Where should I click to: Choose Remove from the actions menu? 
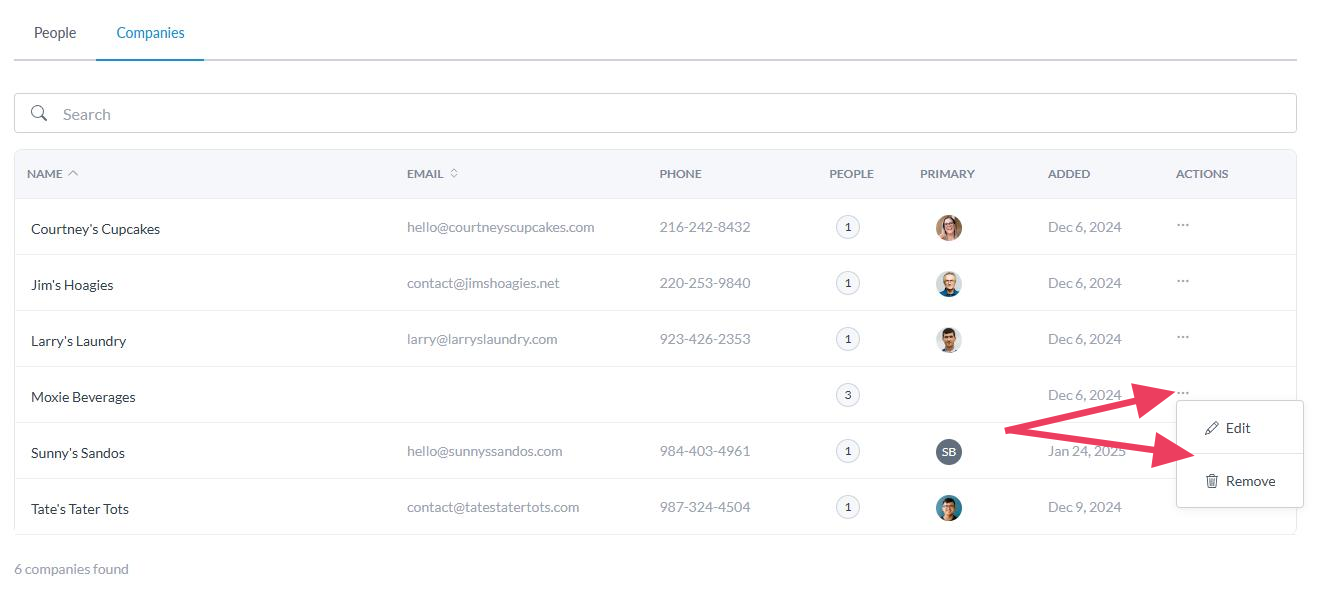(x=1240, y=481)
